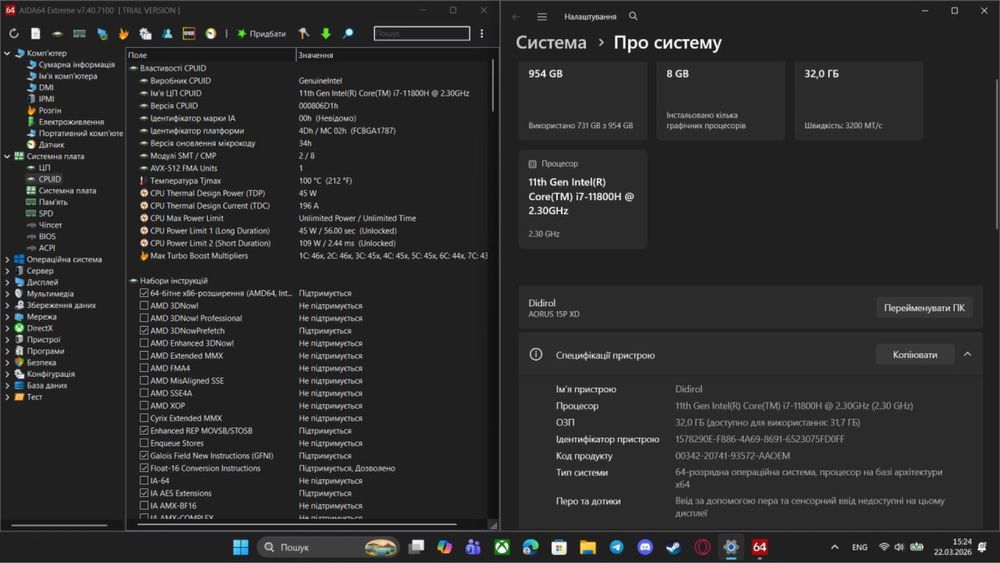Open Discord from the taskbar
The height and width of the screenshot is (563, 1000).
[x=645, y=547]
